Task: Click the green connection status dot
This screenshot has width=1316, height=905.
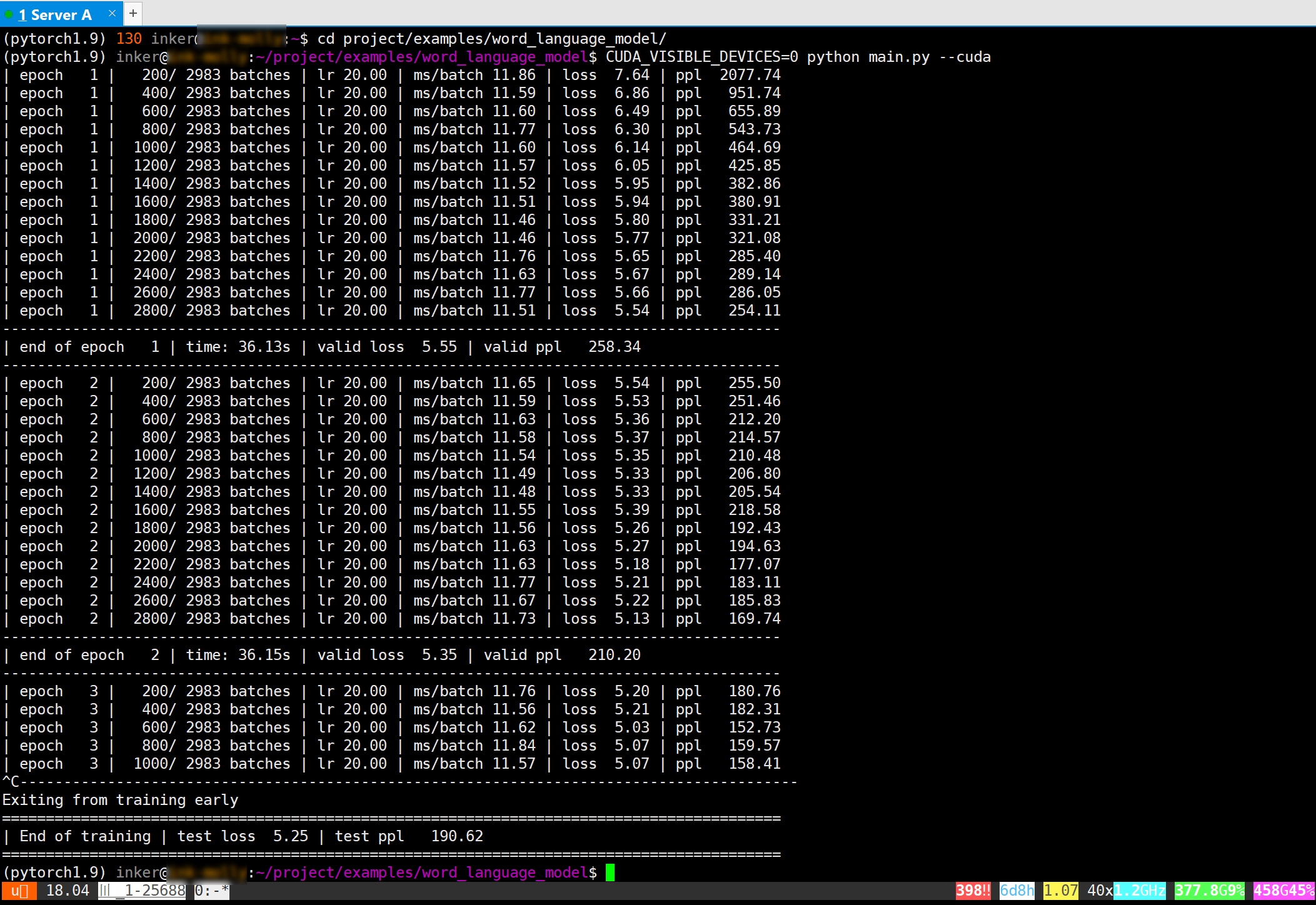Action: point(9,14)
